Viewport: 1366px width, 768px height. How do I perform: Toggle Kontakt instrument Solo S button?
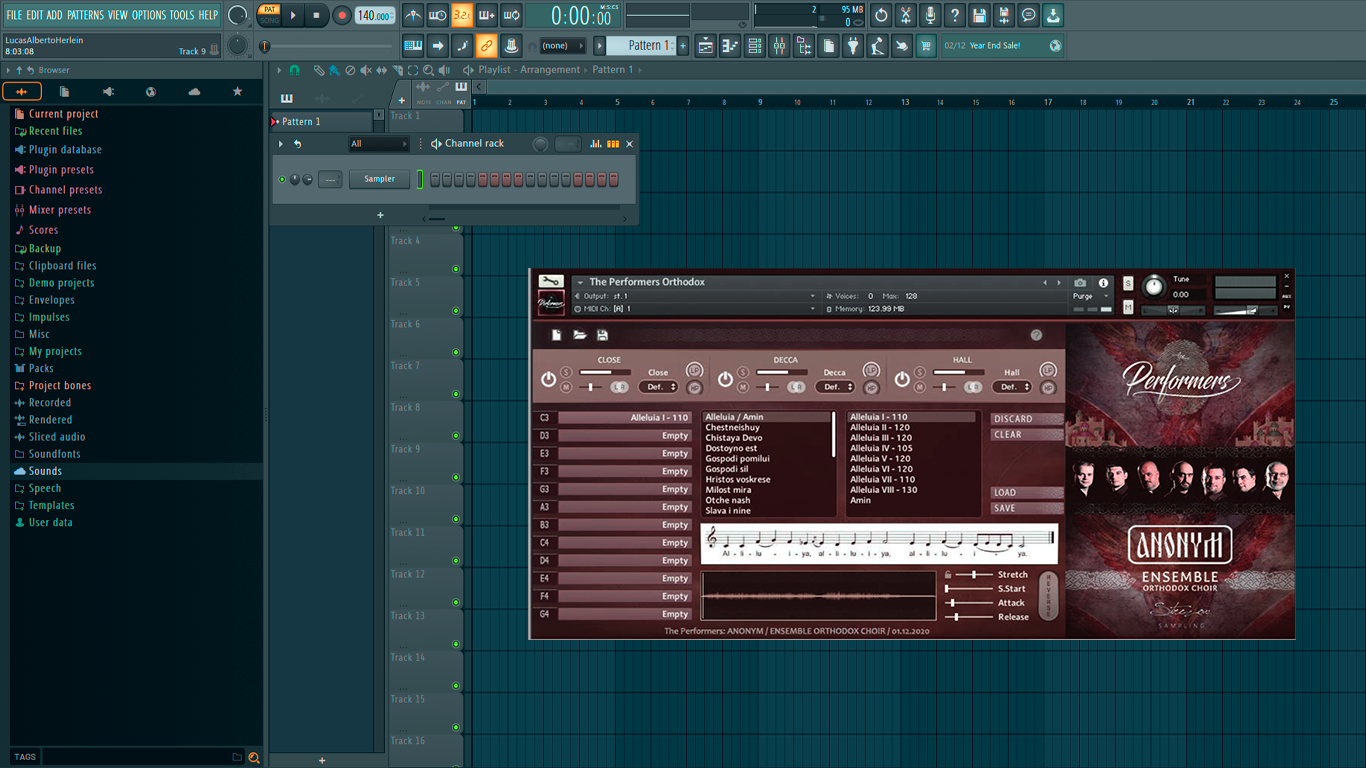pyautogui.click(x=1128, y=283)
